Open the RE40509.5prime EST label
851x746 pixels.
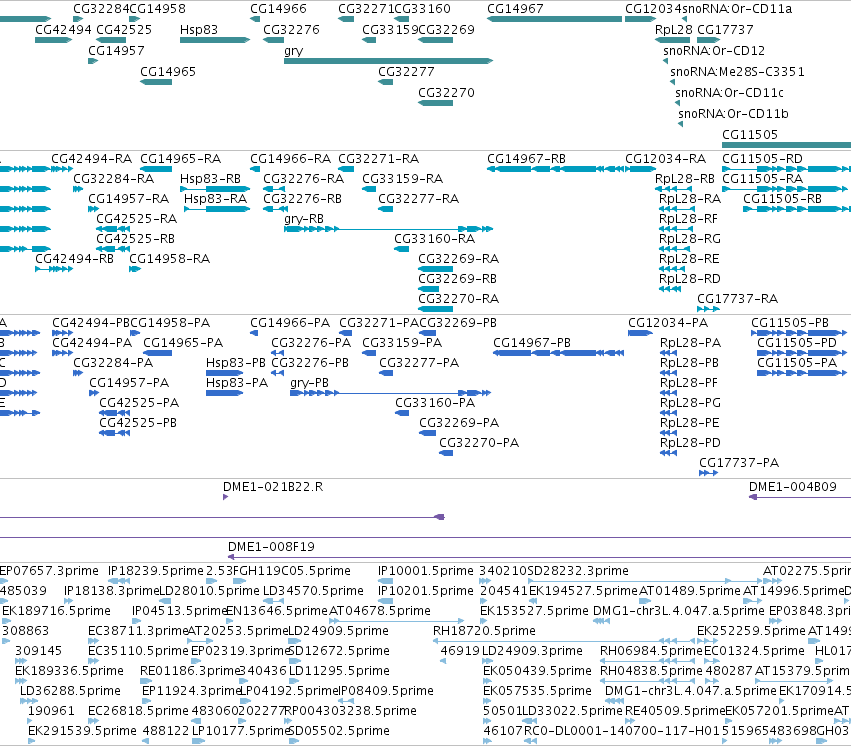675,711
